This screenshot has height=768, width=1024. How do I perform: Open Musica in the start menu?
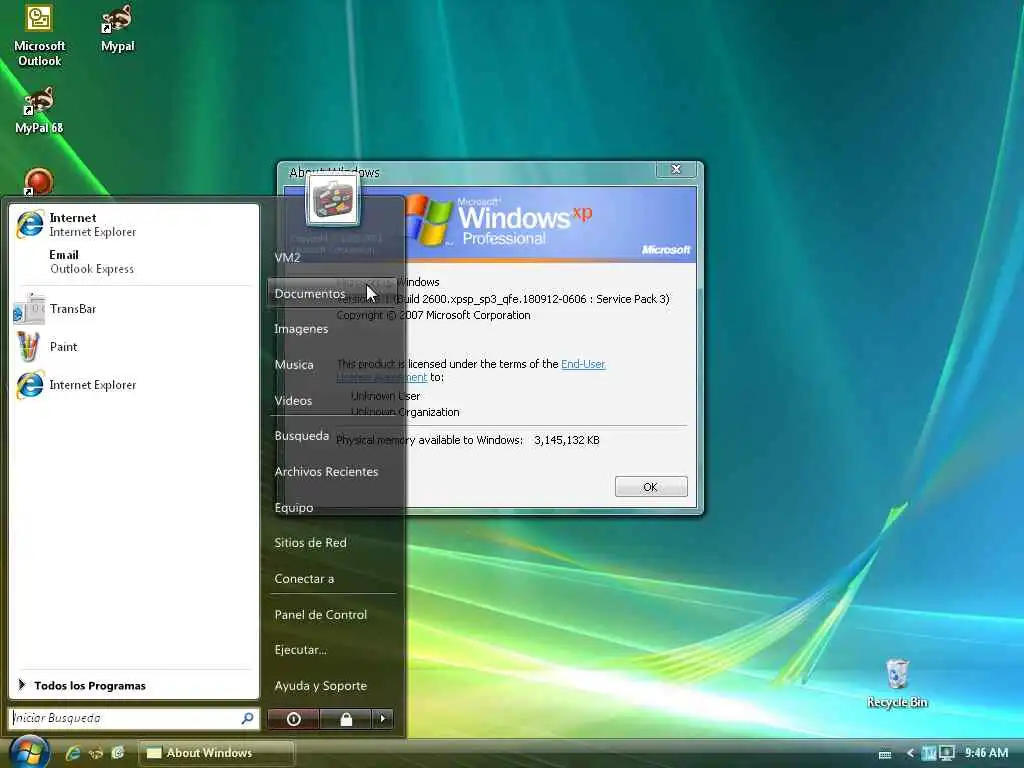pyautogui.click(x=294, y=364)
